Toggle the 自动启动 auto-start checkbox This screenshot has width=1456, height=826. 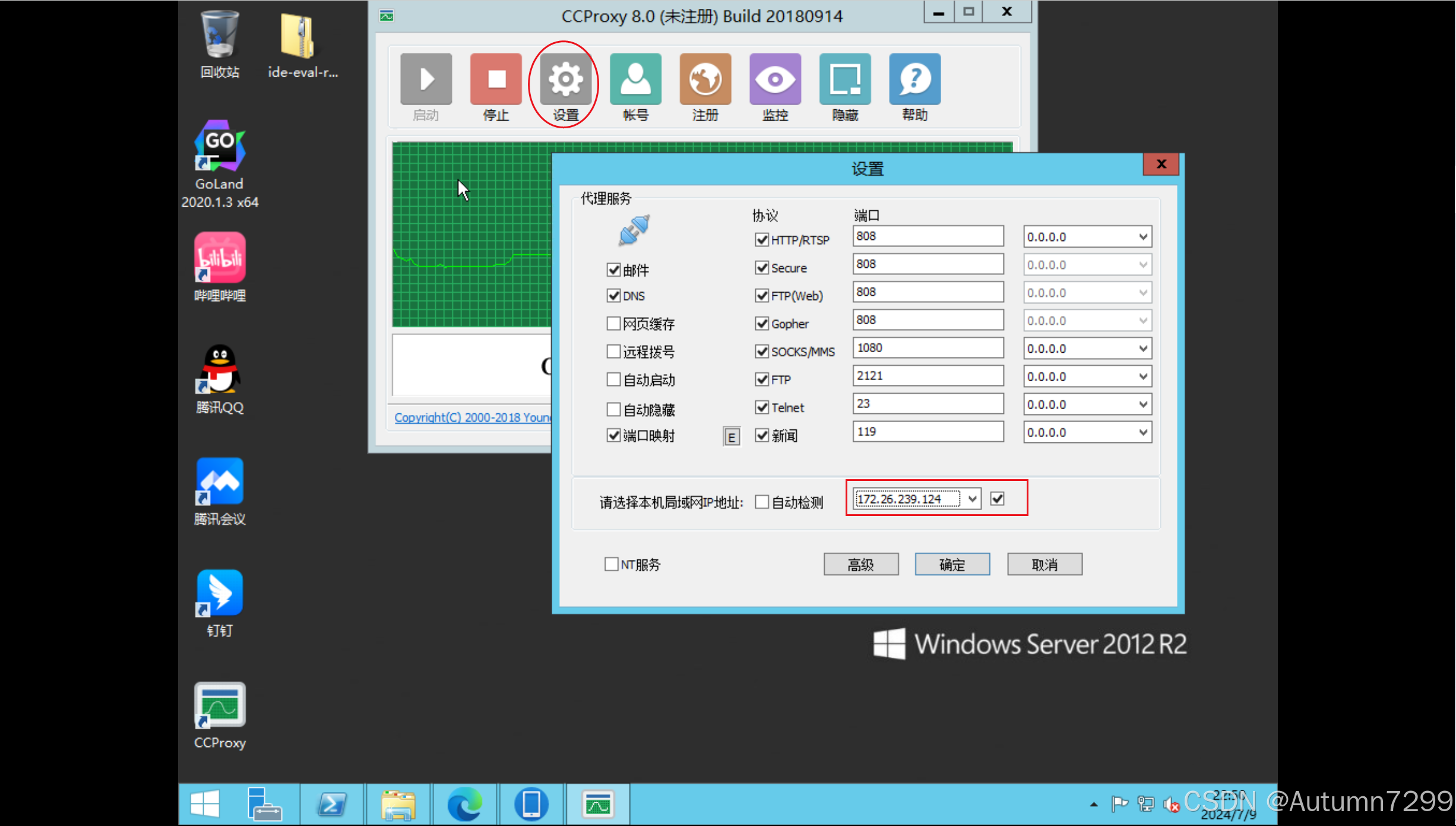(x=612, y=379)
